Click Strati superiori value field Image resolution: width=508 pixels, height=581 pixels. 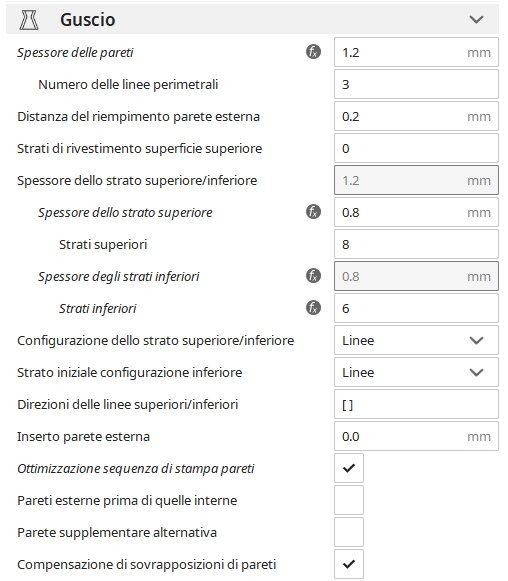pos(416,244)
